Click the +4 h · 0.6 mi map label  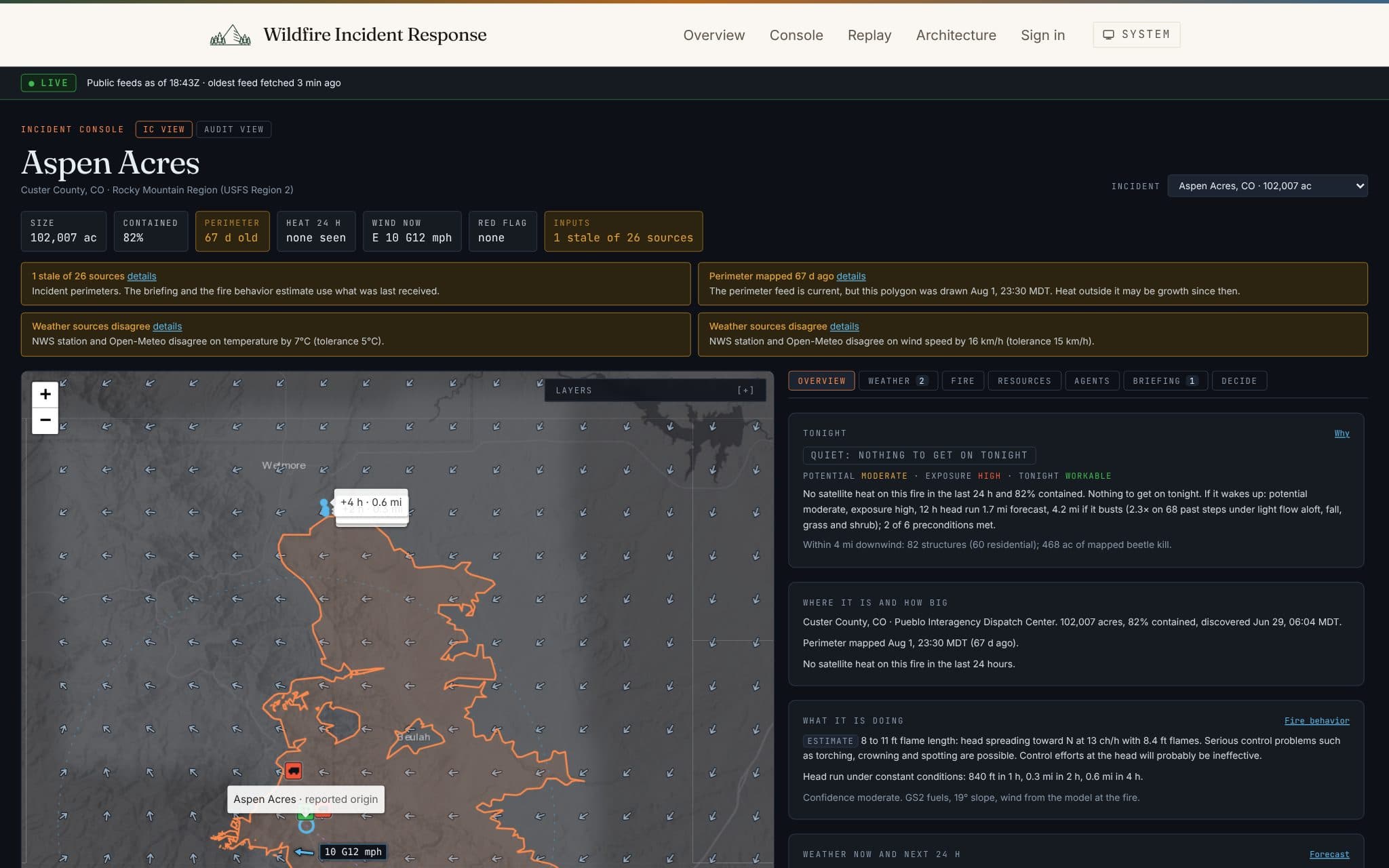coord(371,502)
